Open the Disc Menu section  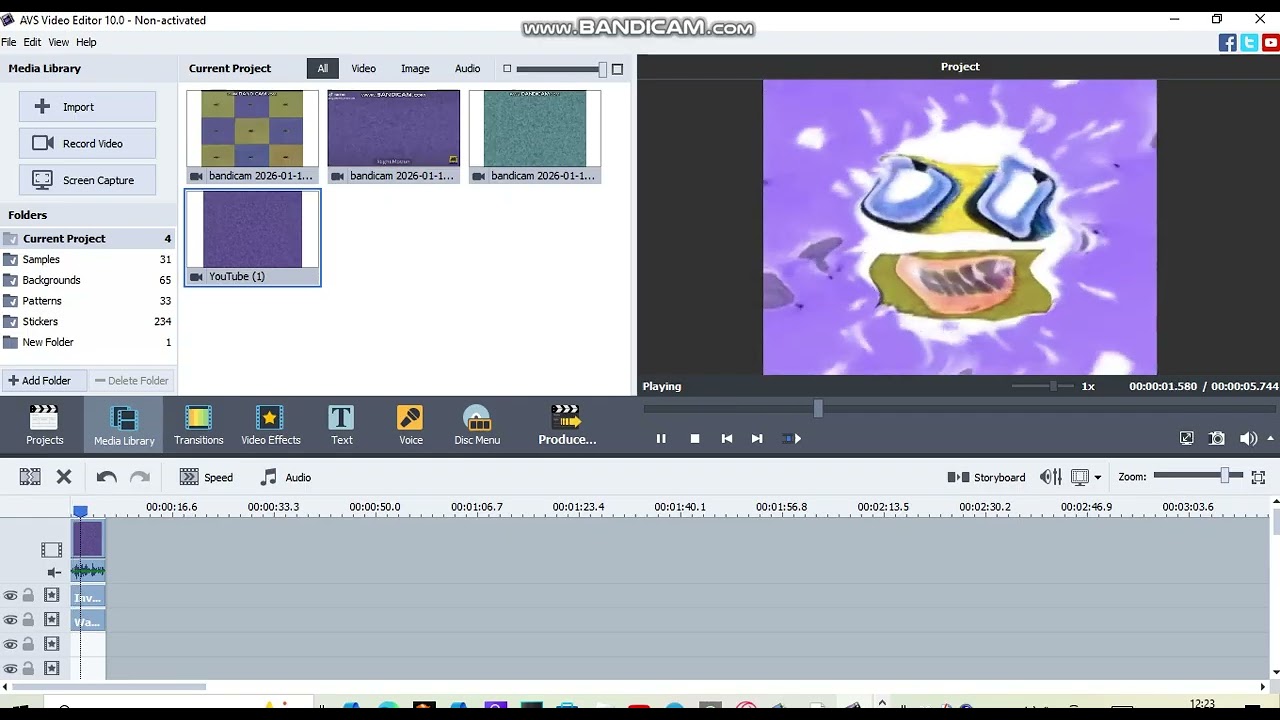[477, 425]
